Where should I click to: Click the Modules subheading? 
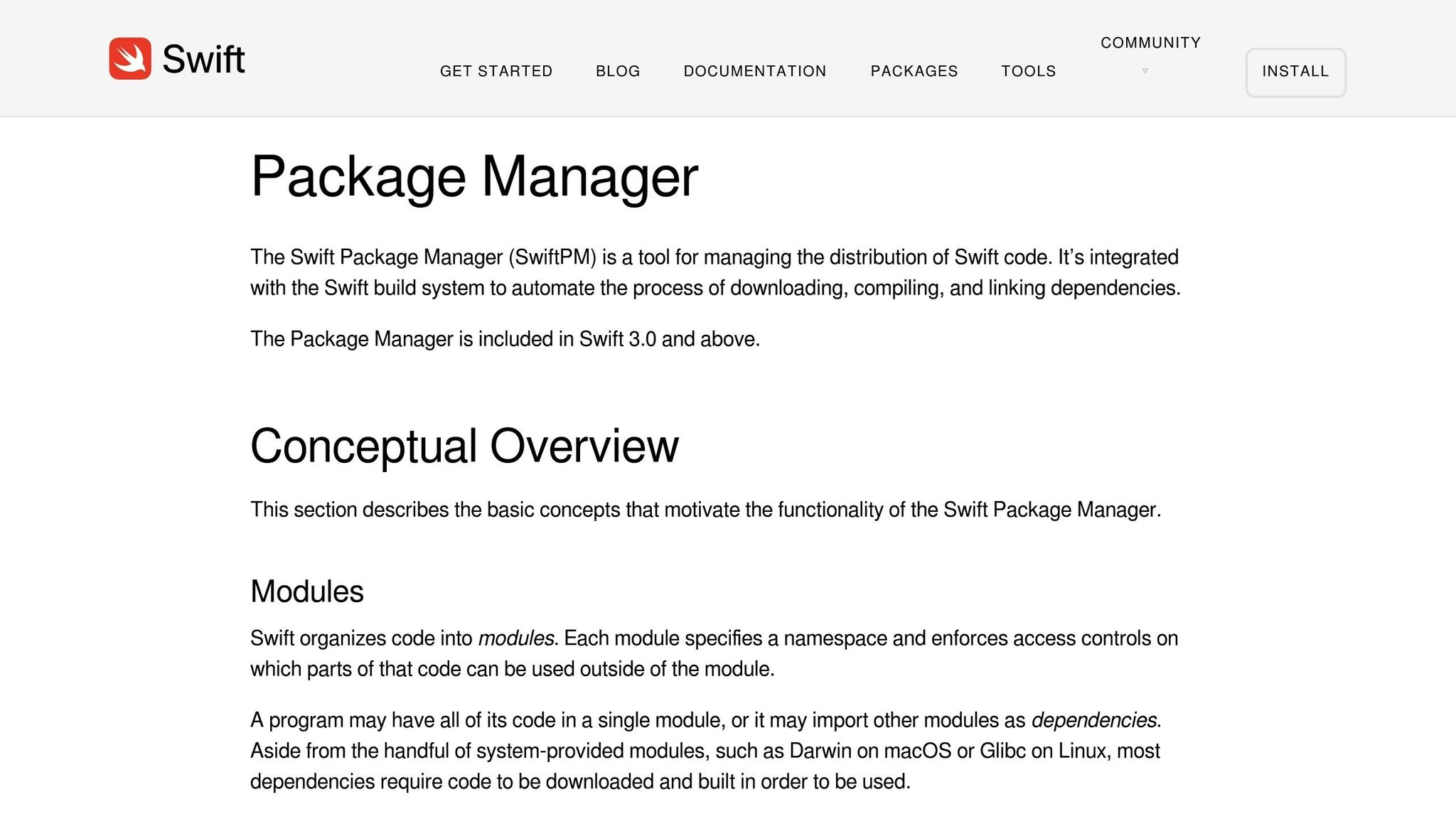307,591
